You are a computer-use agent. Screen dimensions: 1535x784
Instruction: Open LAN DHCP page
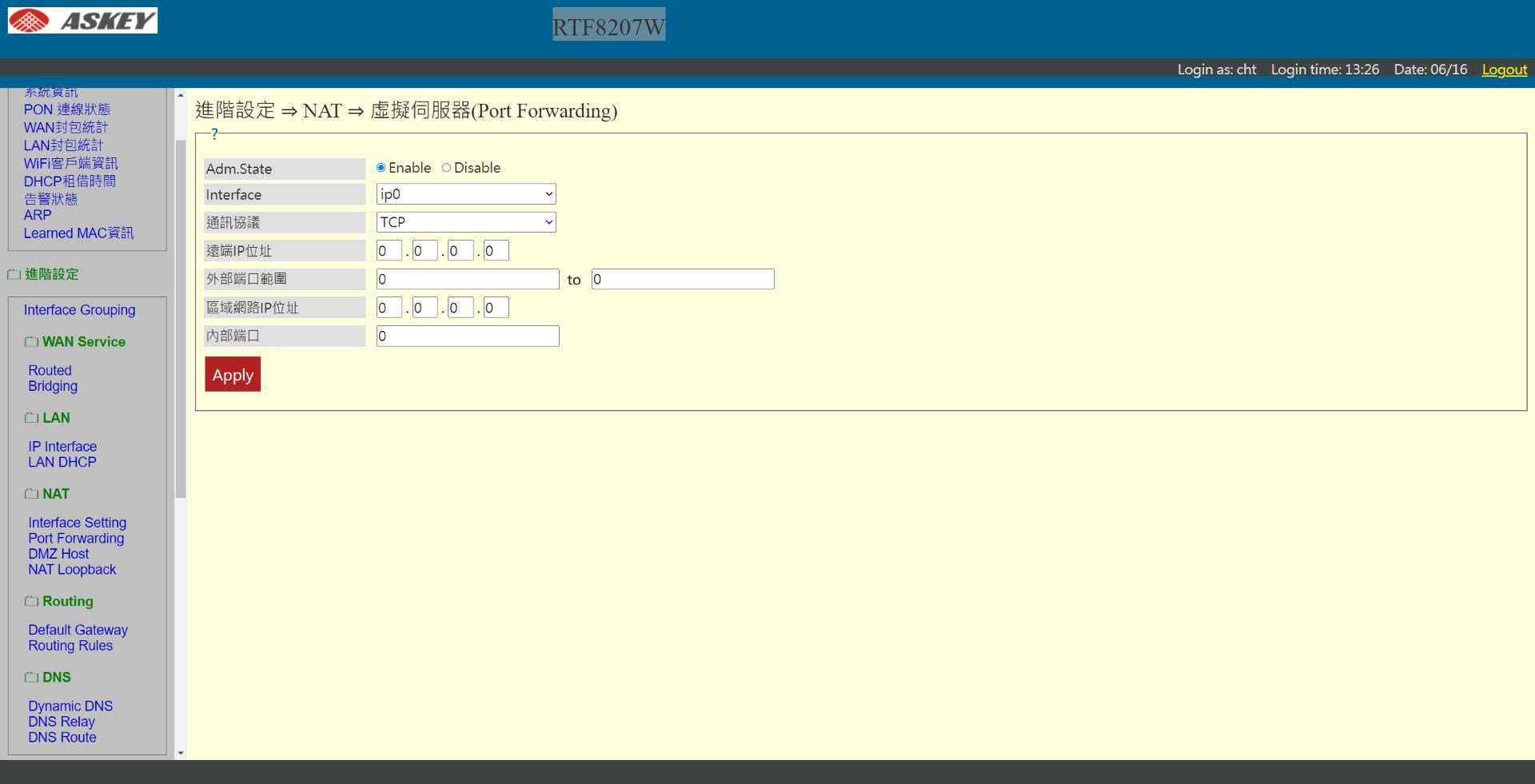[62, 462]
